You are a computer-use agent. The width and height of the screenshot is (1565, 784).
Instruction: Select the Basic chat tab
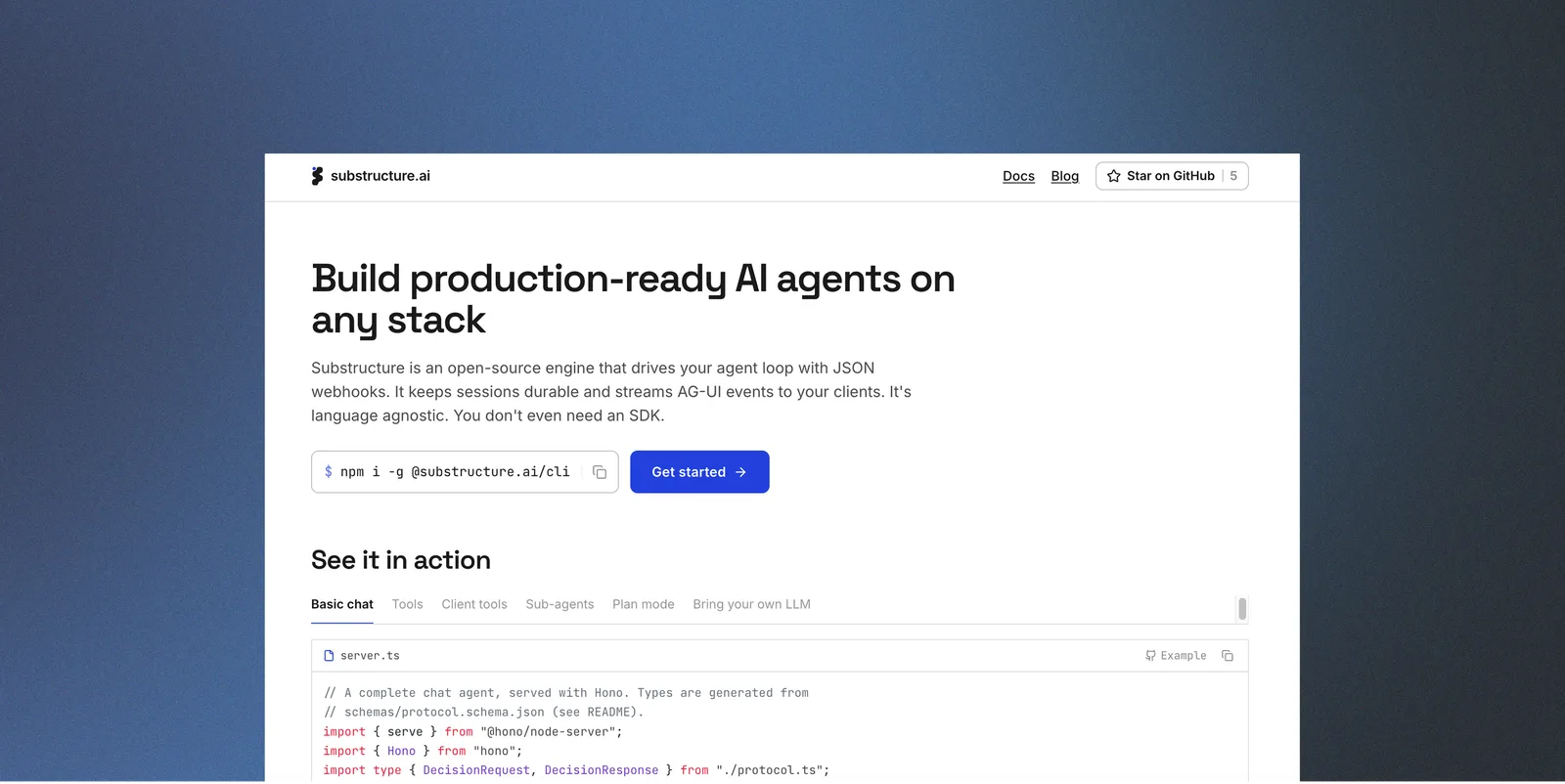pyautogui.click(x=342, y=604)
